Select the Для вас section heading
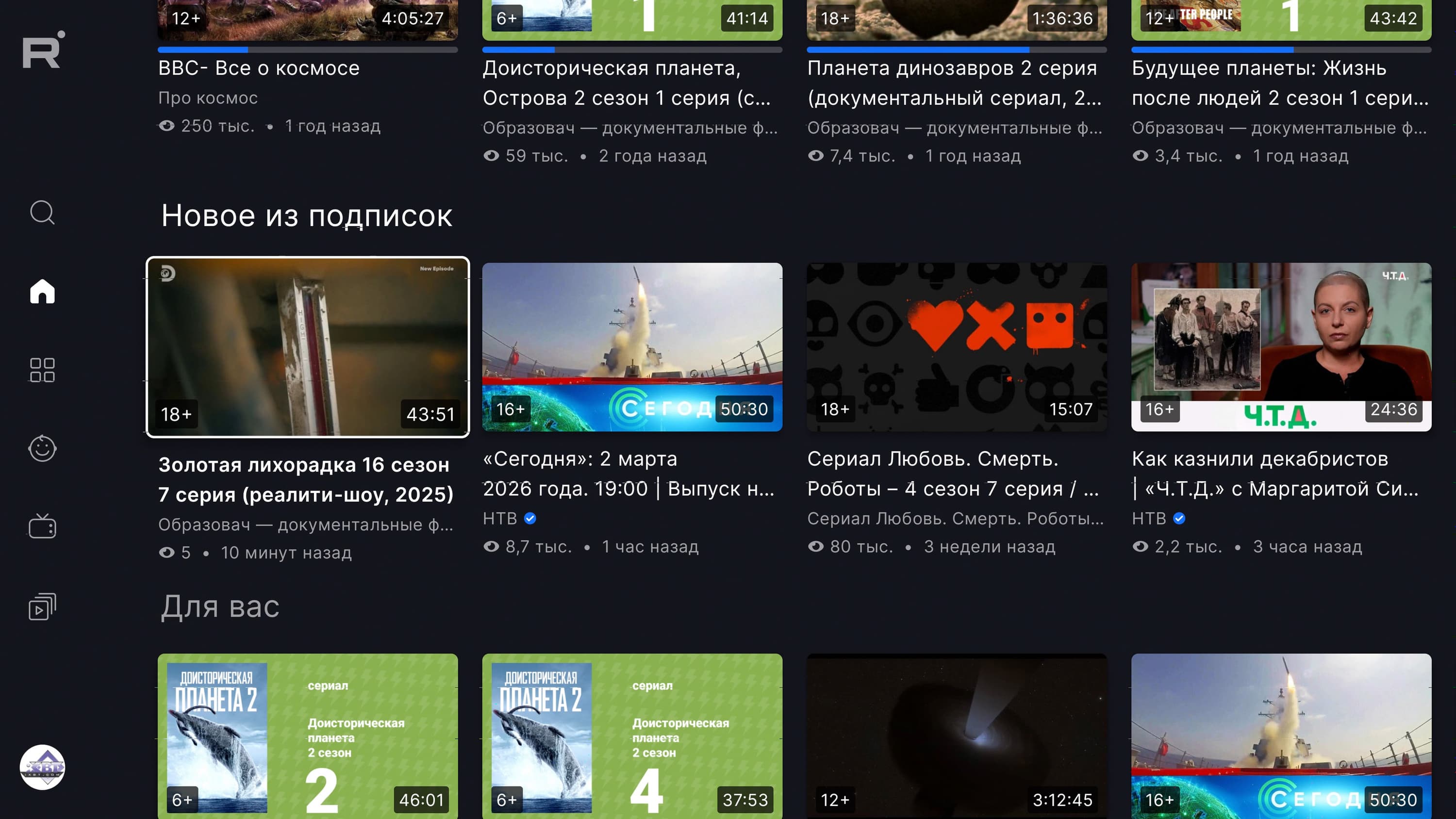 (220, 607)
